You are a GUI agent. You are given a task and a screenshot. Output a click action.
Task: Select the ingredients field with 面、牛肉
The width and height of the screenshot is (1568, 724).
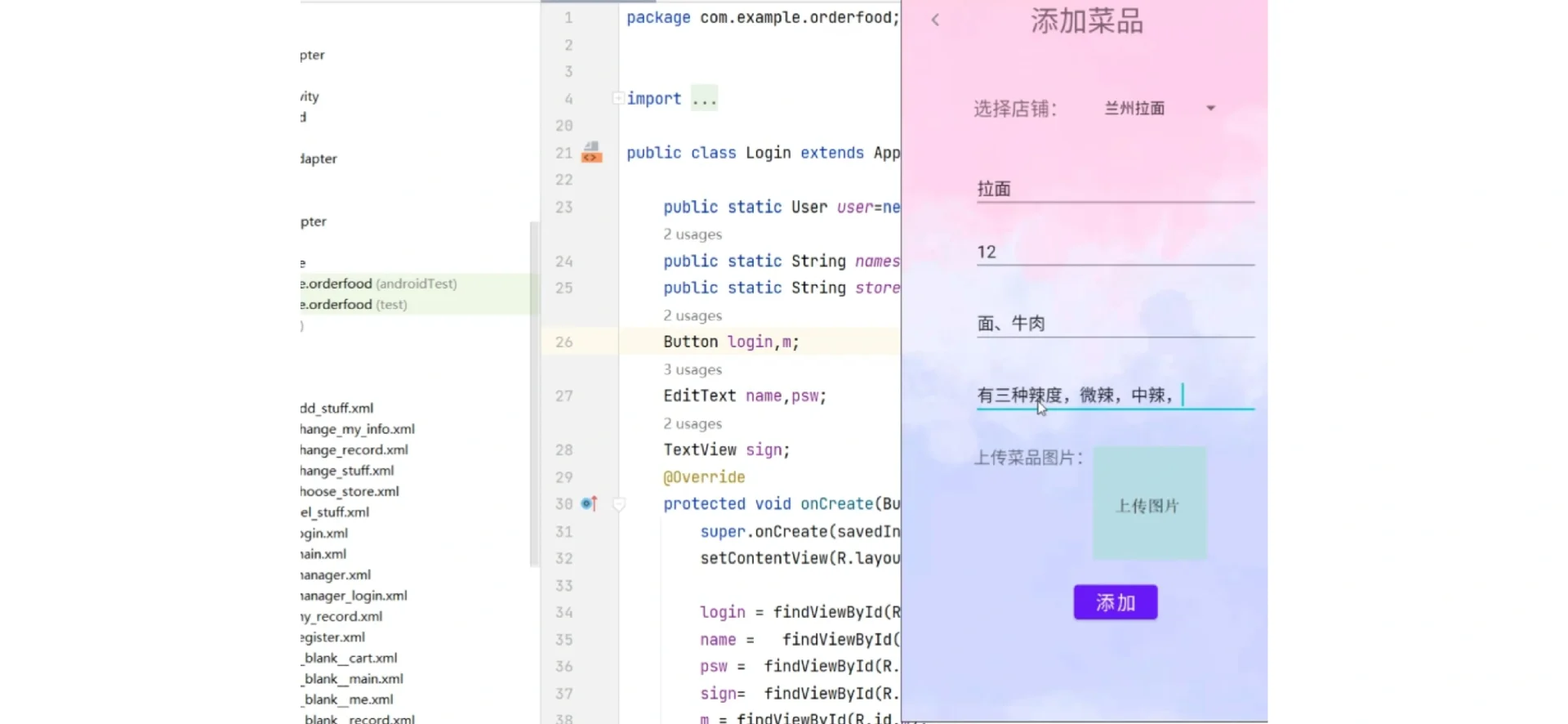(1114, 324)
